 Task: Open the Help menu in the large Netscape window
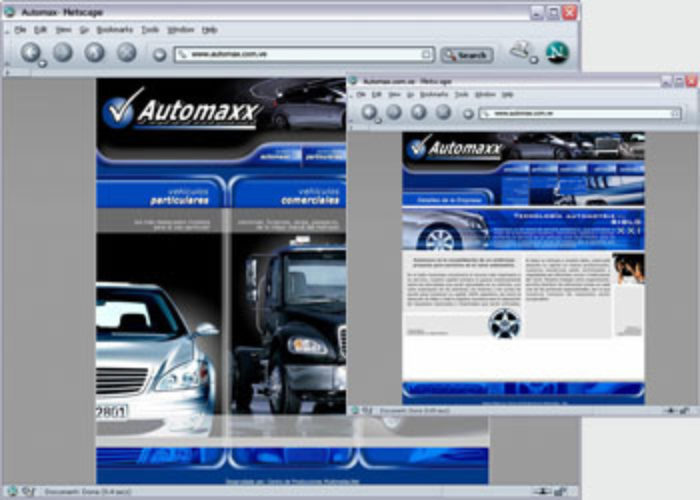[209, 30]
